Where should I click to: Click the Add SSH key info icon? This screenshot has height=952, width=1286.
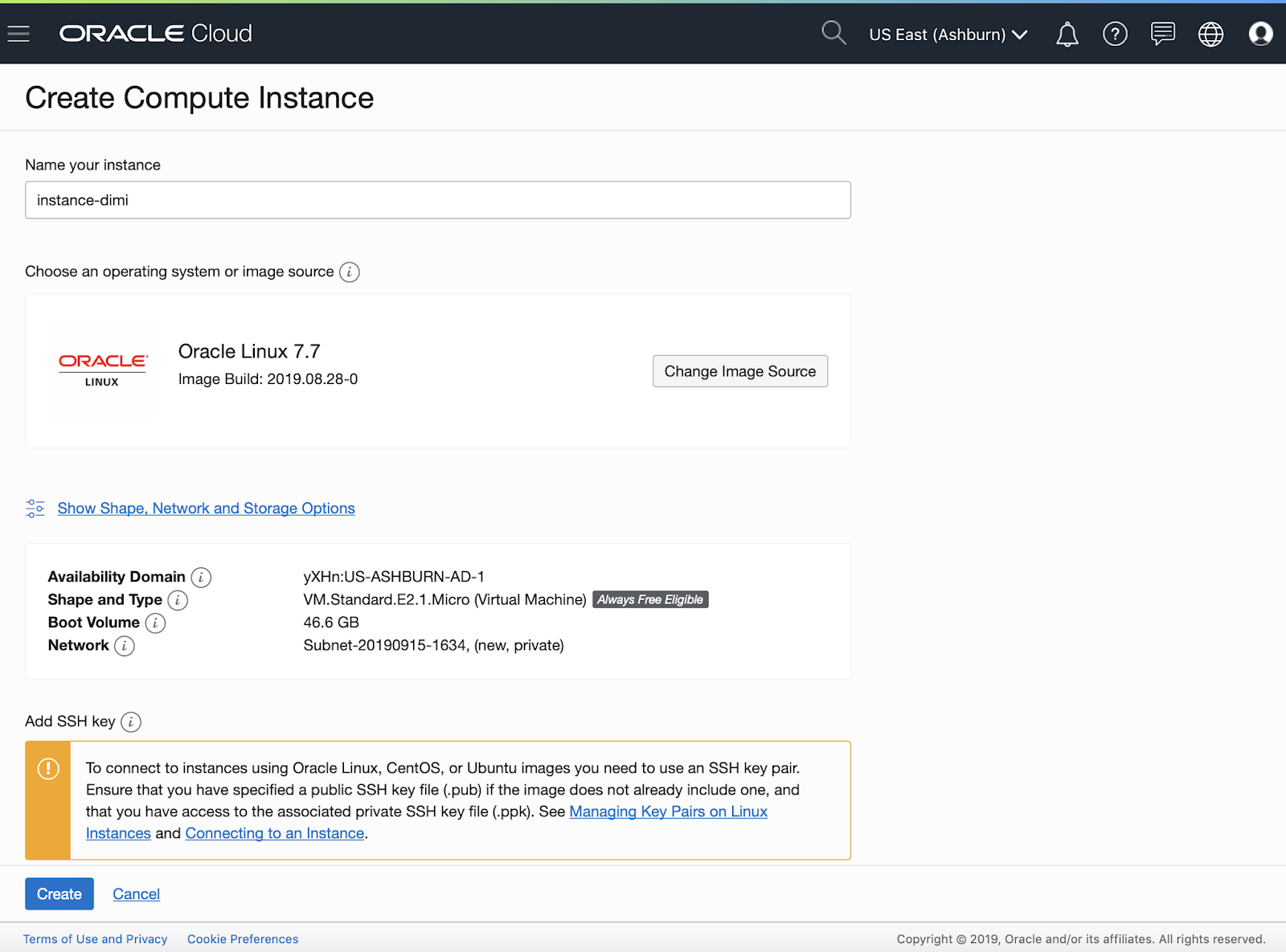tap(130, 721)
